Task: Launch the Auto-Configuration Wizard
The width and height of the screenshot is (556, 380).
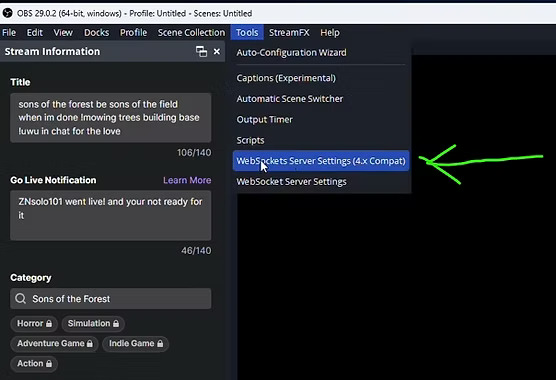Action: (321, 52)
